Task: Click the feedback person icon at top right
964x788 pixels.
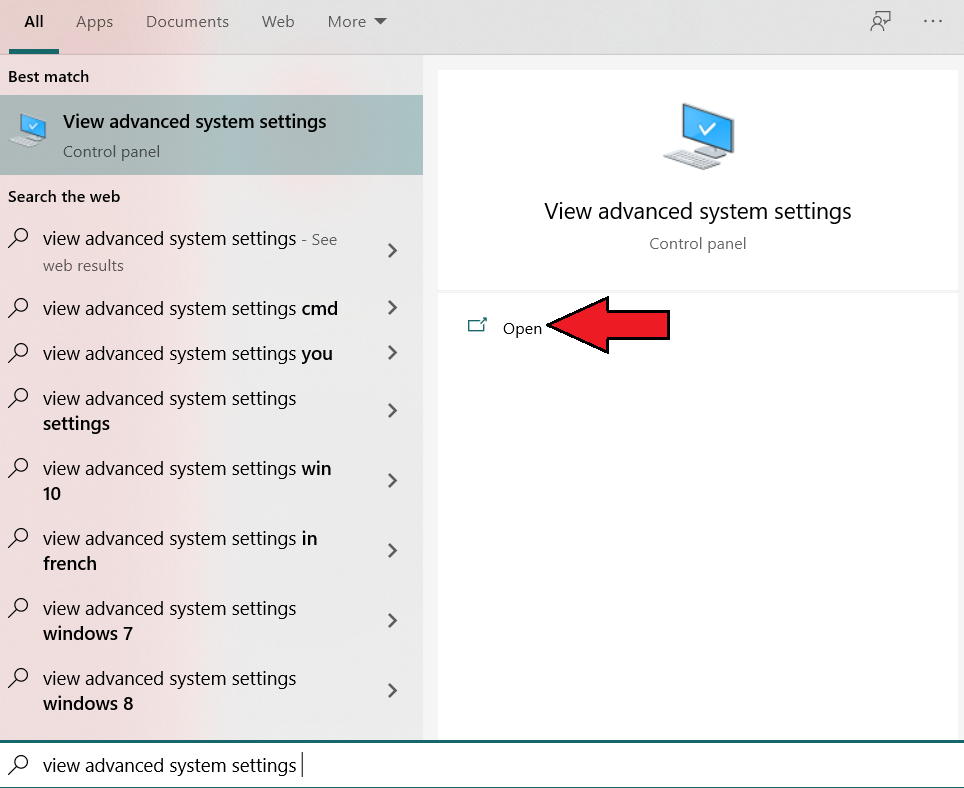Action: 880,22
